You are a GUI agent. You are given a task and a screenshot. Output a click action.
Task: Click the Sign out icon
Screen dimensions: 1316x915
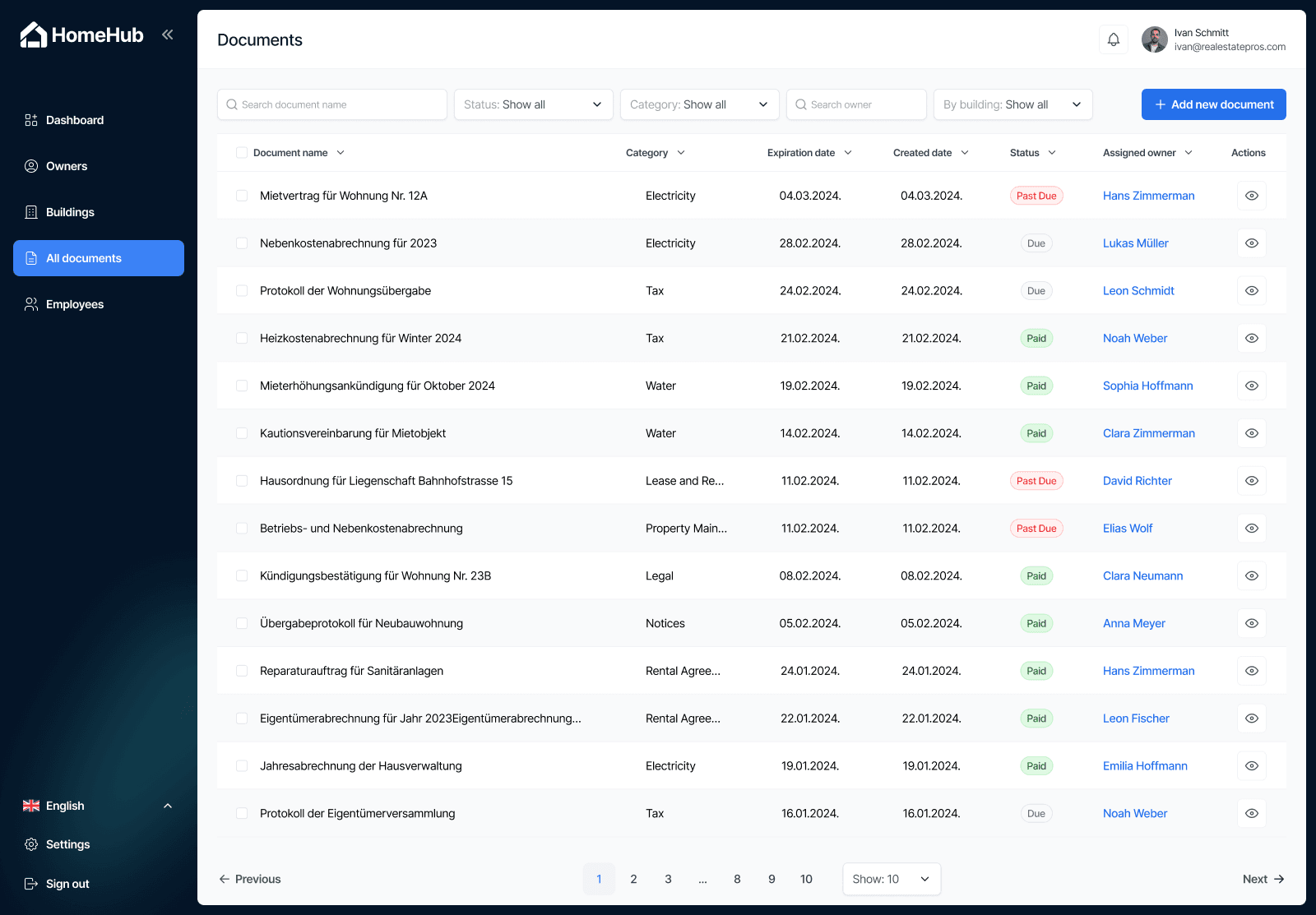[31, 884]
